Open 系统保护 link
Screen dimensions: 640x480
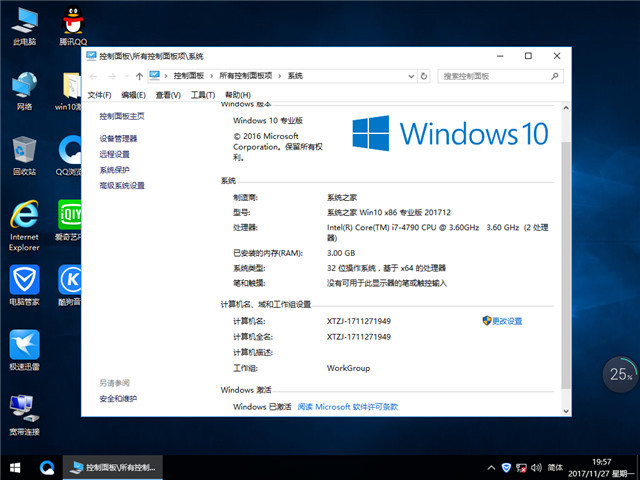(114, 170)
